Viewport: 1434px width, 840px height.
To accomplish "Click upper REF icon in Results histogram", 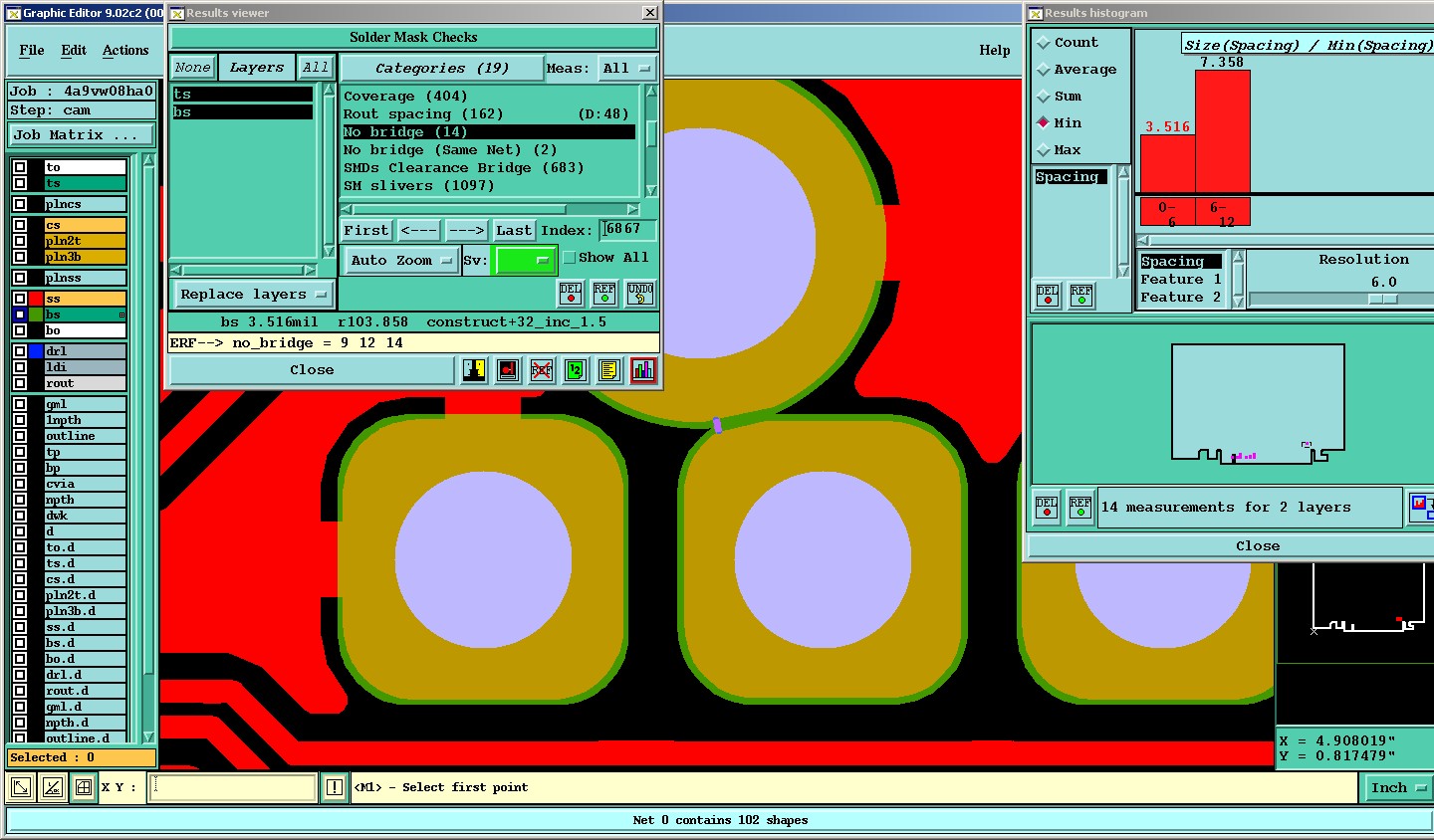I will (1081, 297).
